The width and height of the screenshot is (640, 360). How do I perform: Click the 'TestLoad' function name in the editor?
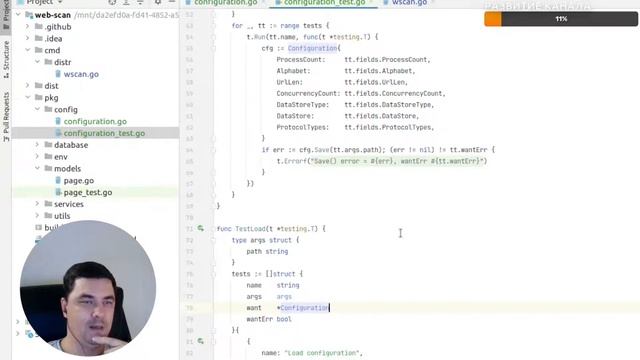(x=250, y=229)
